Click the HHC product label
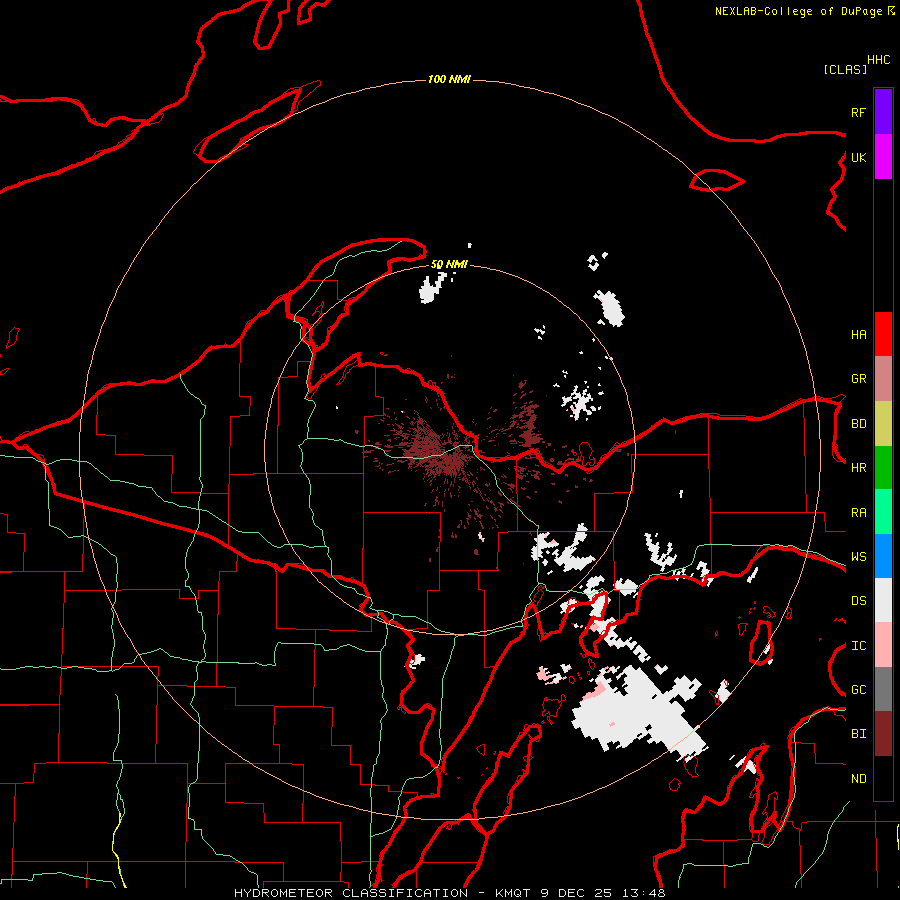900x900 pixels. (879, 60)
